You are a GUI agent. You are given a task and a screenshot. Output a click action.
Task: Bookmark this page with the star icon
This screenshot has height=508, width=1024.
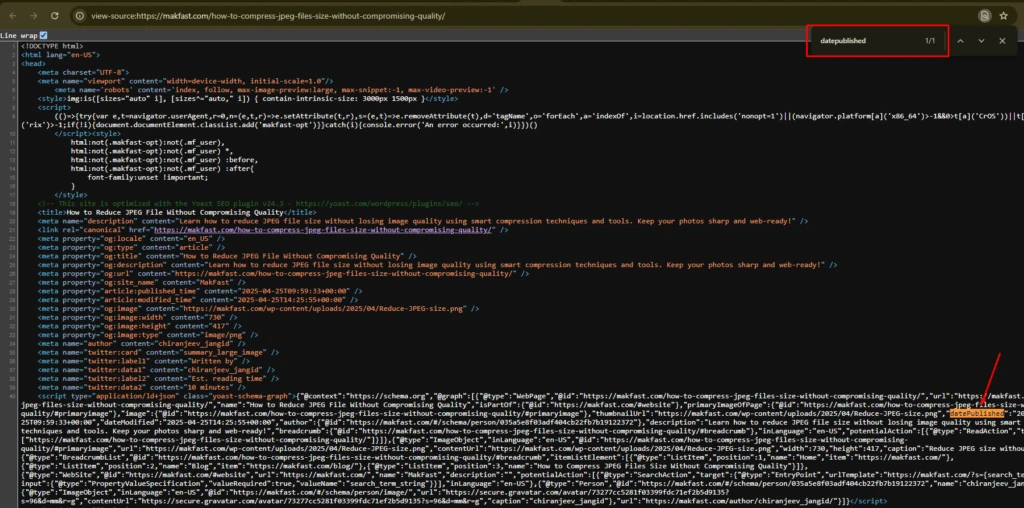click(x=1004, y=16)
